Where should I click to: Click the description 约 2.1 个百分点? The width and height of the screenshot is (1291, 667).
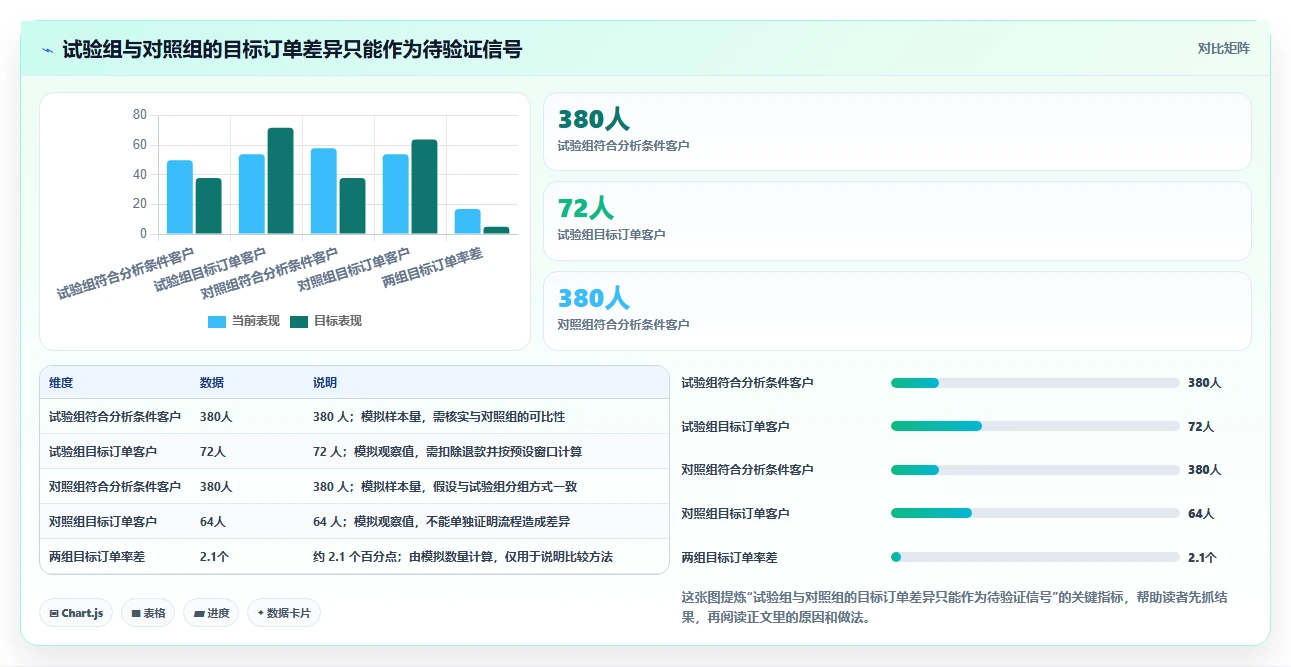coord(359,557)
